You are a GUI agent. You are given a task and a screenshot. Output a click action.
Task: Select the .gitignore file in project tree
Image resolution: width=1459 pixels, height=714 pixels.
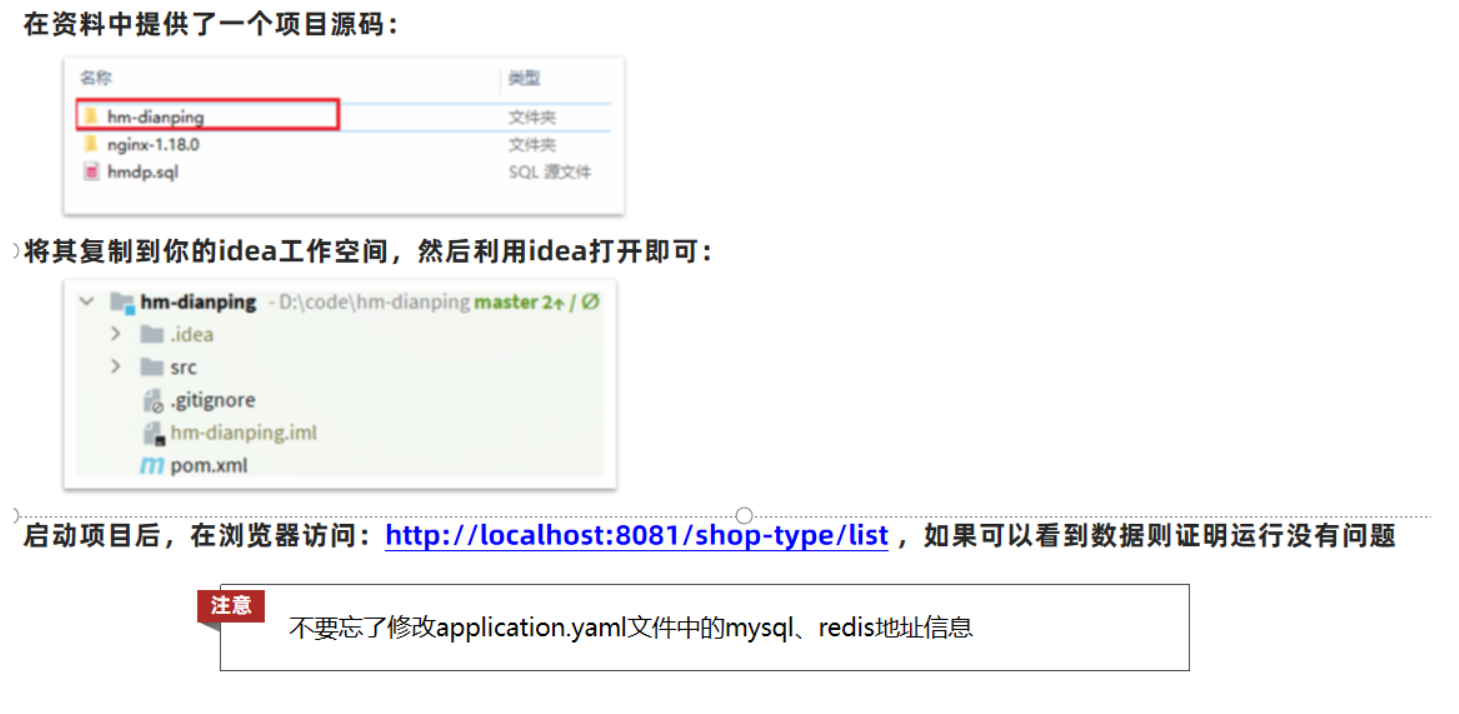212,400
